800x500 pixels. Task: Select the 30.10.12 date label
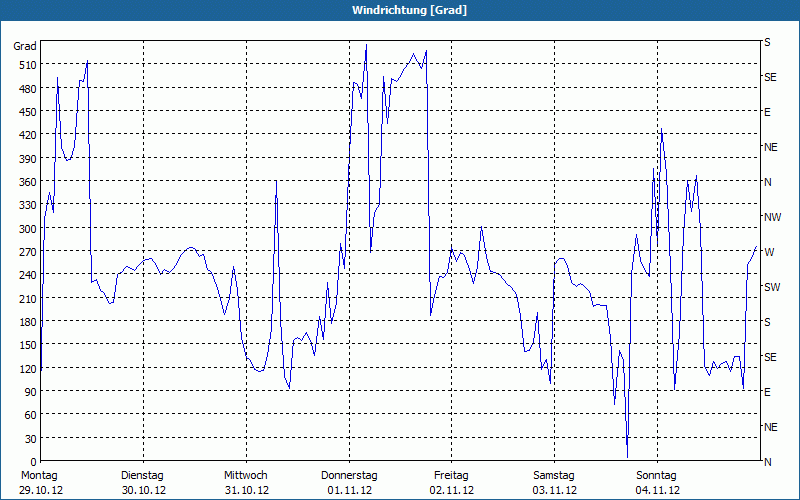[x=144, y=490]
